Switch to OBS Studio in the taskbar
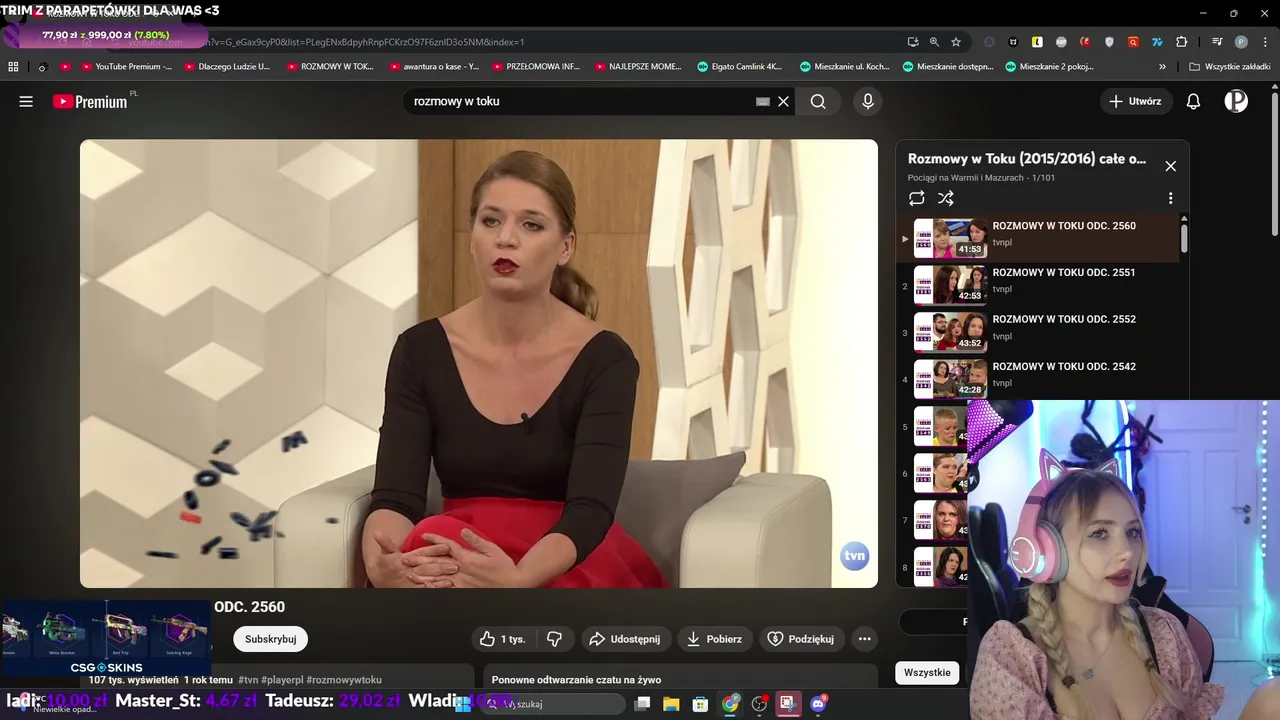Screen dimensions: 1280x720 click(x=759, y=704)
